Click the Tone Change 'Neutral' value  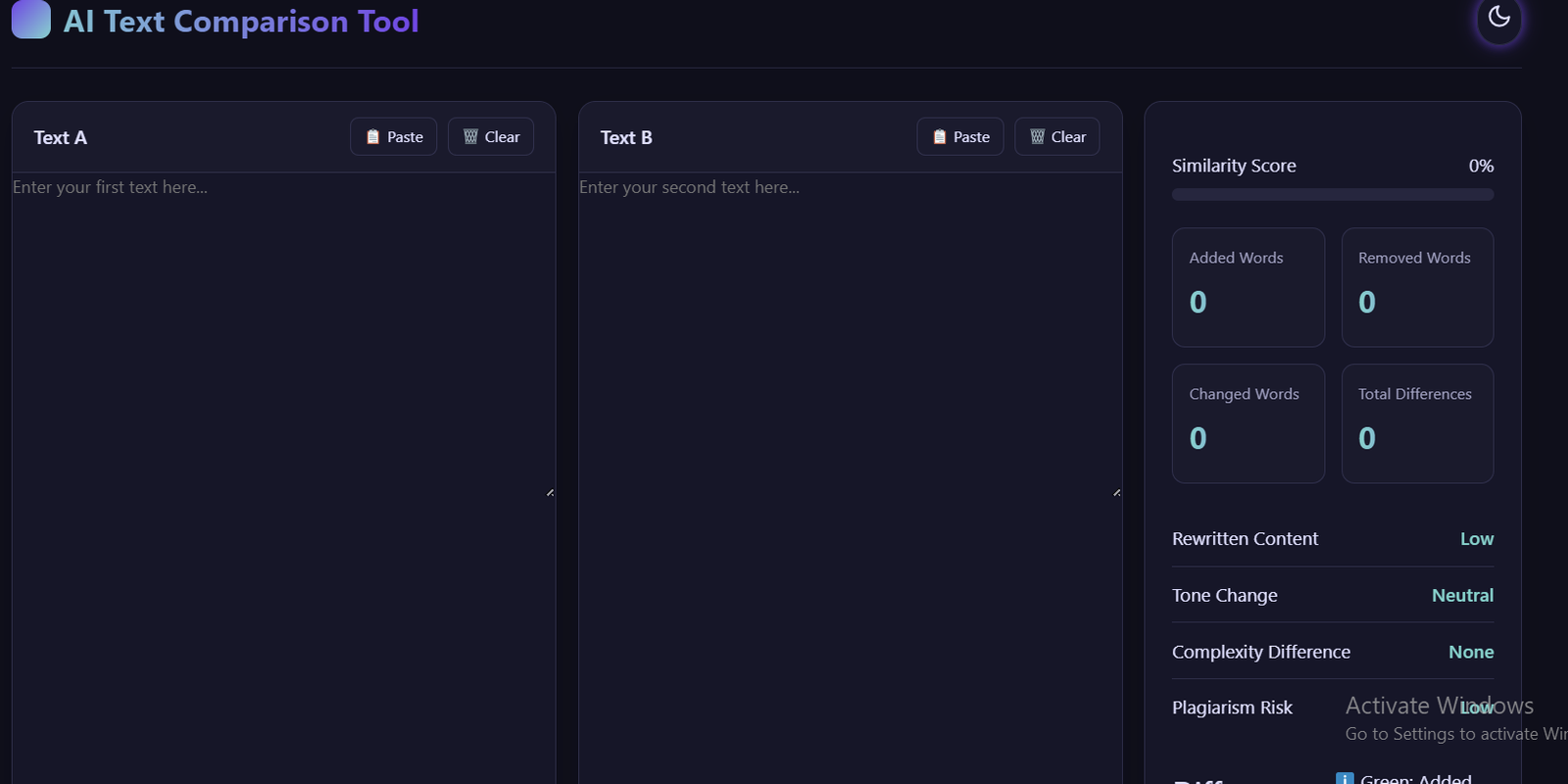coord(1462,596)
